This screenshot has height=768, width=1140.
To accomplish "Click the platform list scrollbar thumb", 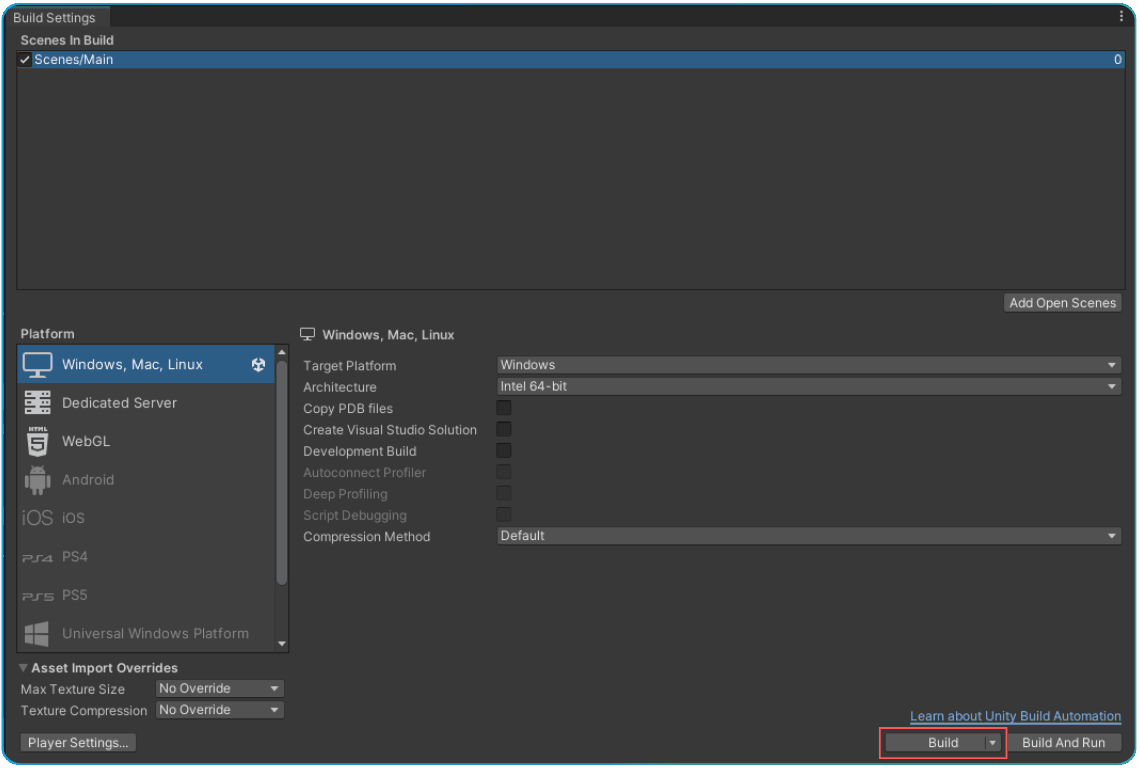I will 282,471.
